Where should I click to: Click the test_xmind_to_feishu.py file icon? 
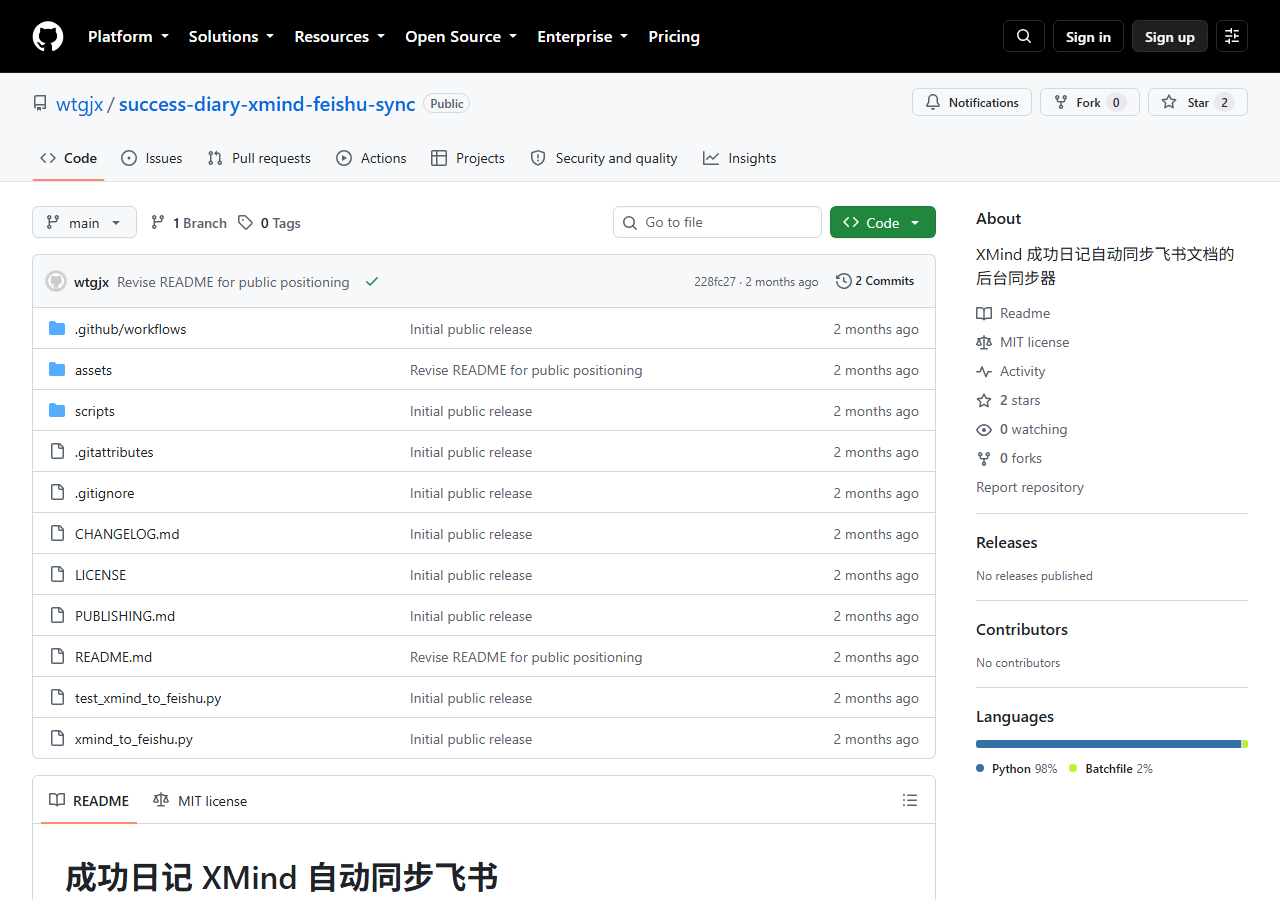click(57, 698)
